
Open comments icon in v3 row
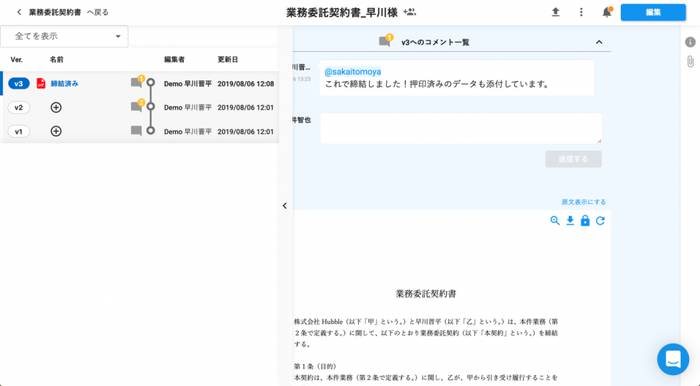tap(137, 82)
